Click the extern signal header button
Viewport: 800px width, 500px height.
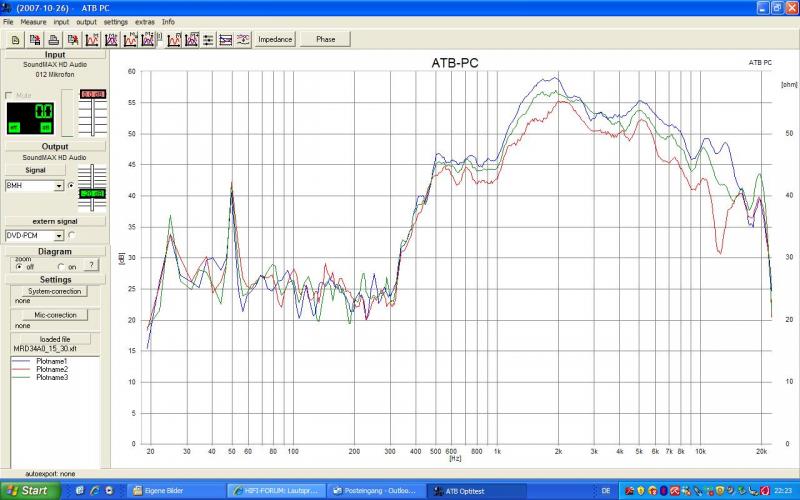click(55, 221)
